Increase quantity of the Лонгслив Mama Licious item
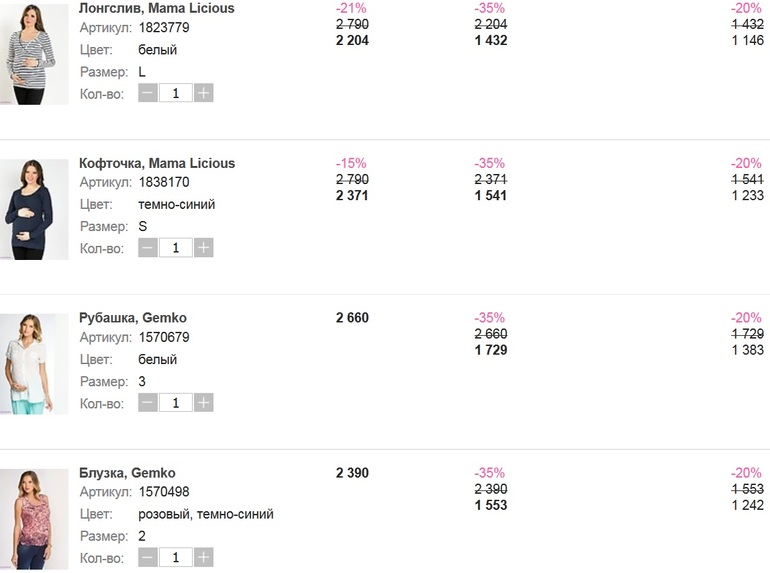 [x=204, y=93]
